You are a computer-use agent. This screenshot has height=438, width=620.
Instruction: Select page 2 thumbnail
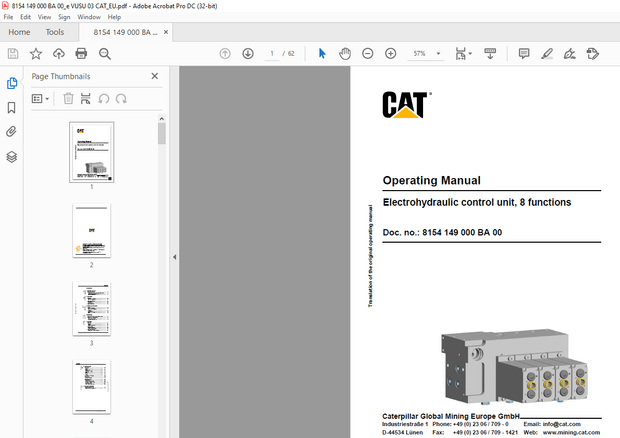click(x=92, y=231)
